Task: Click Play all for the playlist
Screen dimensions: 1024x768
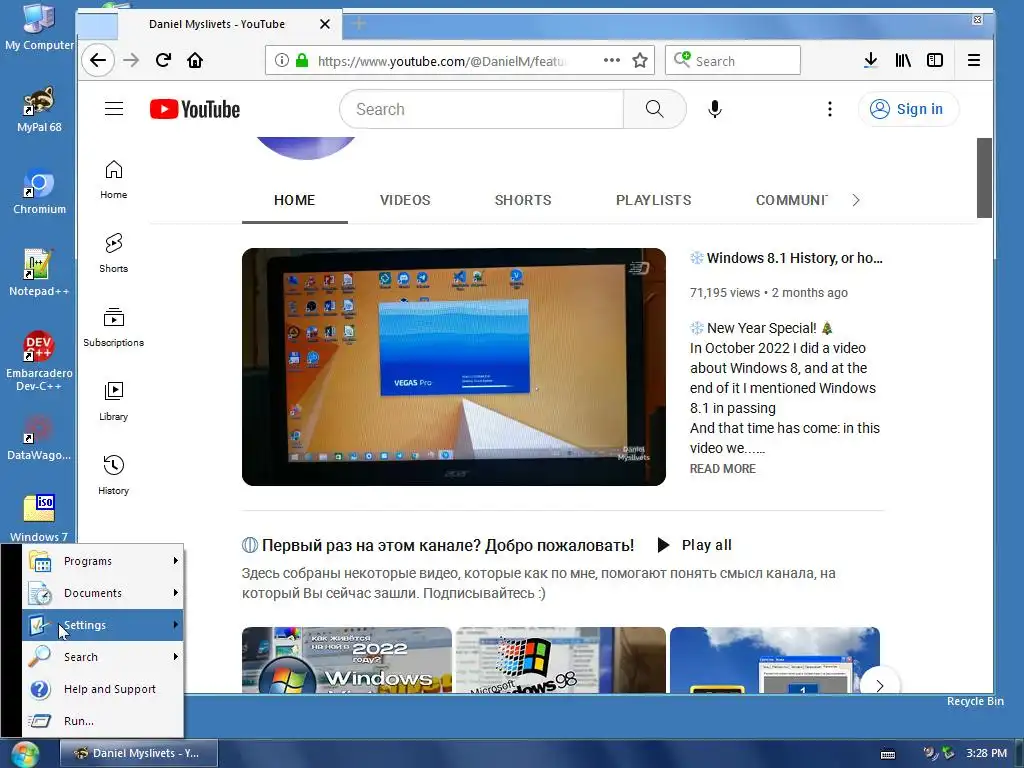Action: pos(694,545)
